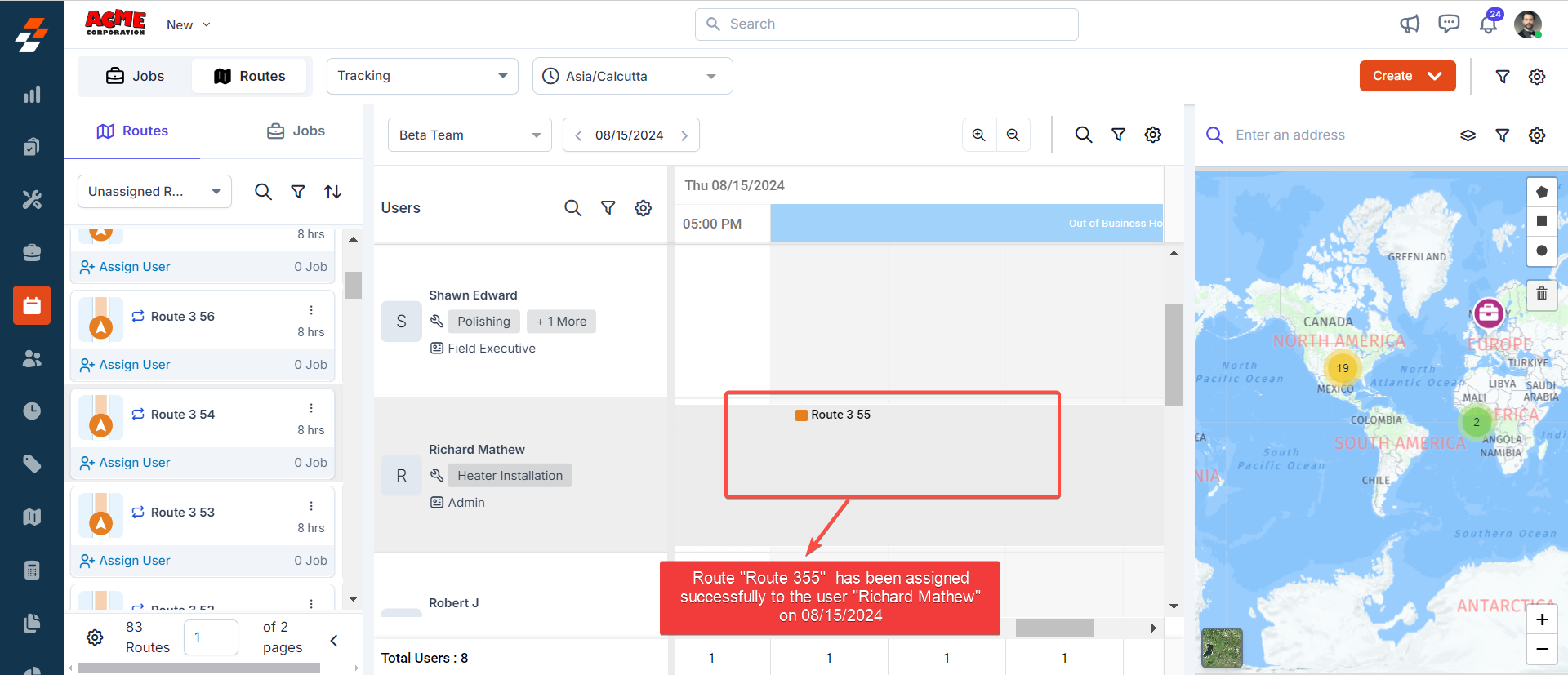This screenshot has height=675, width=1568.
Task: Open the user profile avatar
Action: coord(1528,24)
